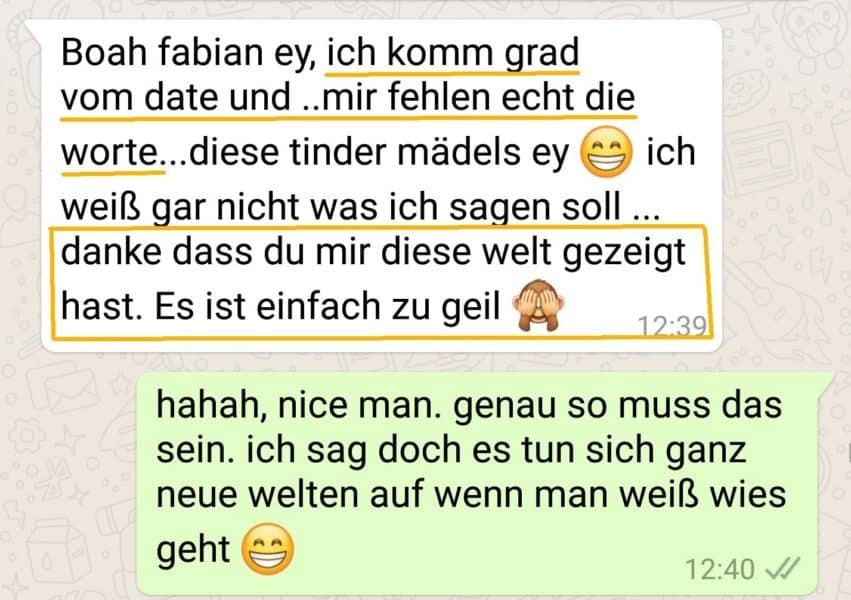Click the grinning emoji after 'geht'
This screenshot has width=851, height=600.
pos(268,549)
